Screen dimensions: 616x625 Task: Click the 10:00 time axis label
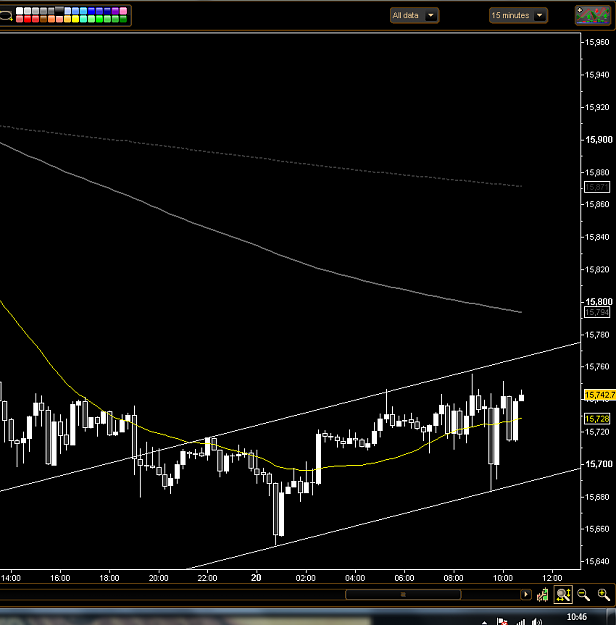pyautogui.click(x=503, y=578)
